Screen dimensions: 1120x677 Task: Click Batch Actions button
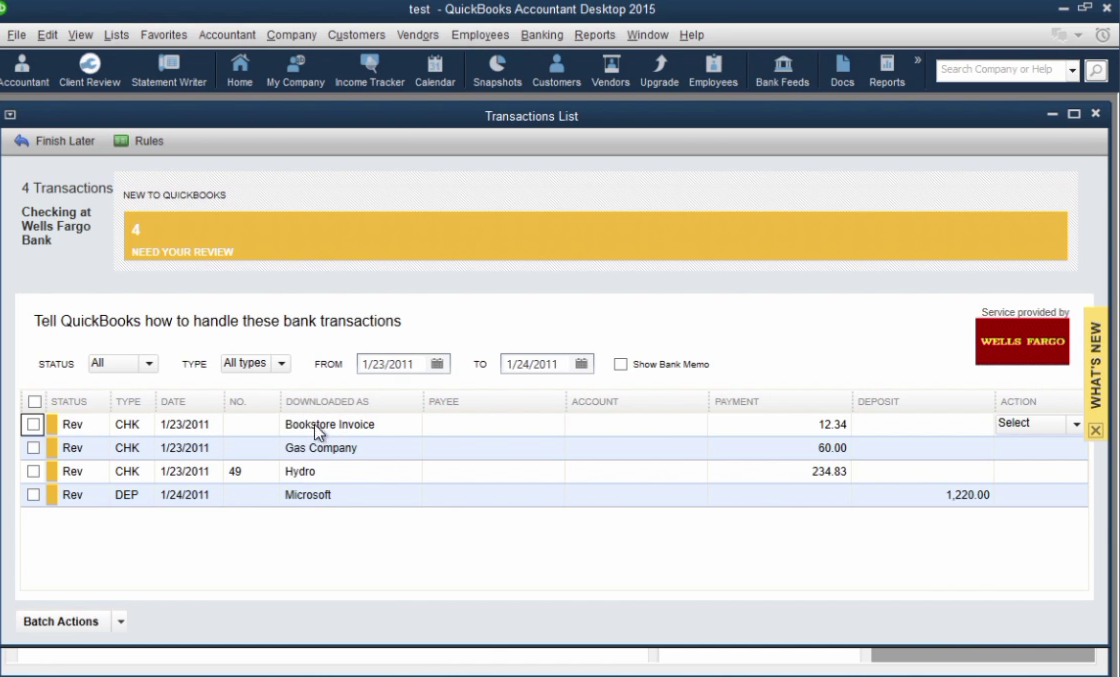(x=61, y=621)
